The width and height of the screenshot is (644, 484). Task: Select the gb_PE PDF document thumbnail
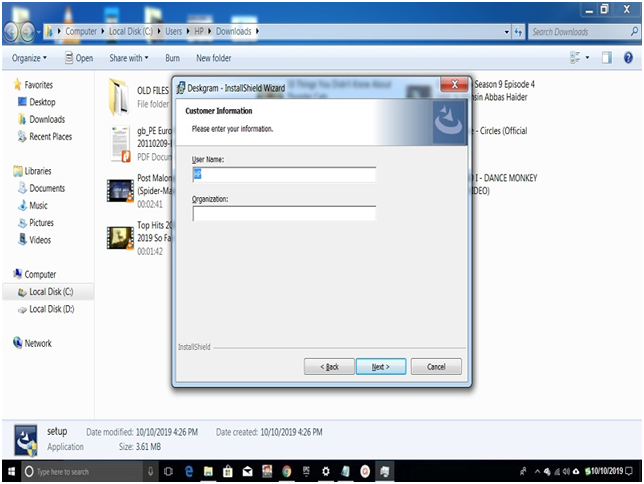point(120,144)
